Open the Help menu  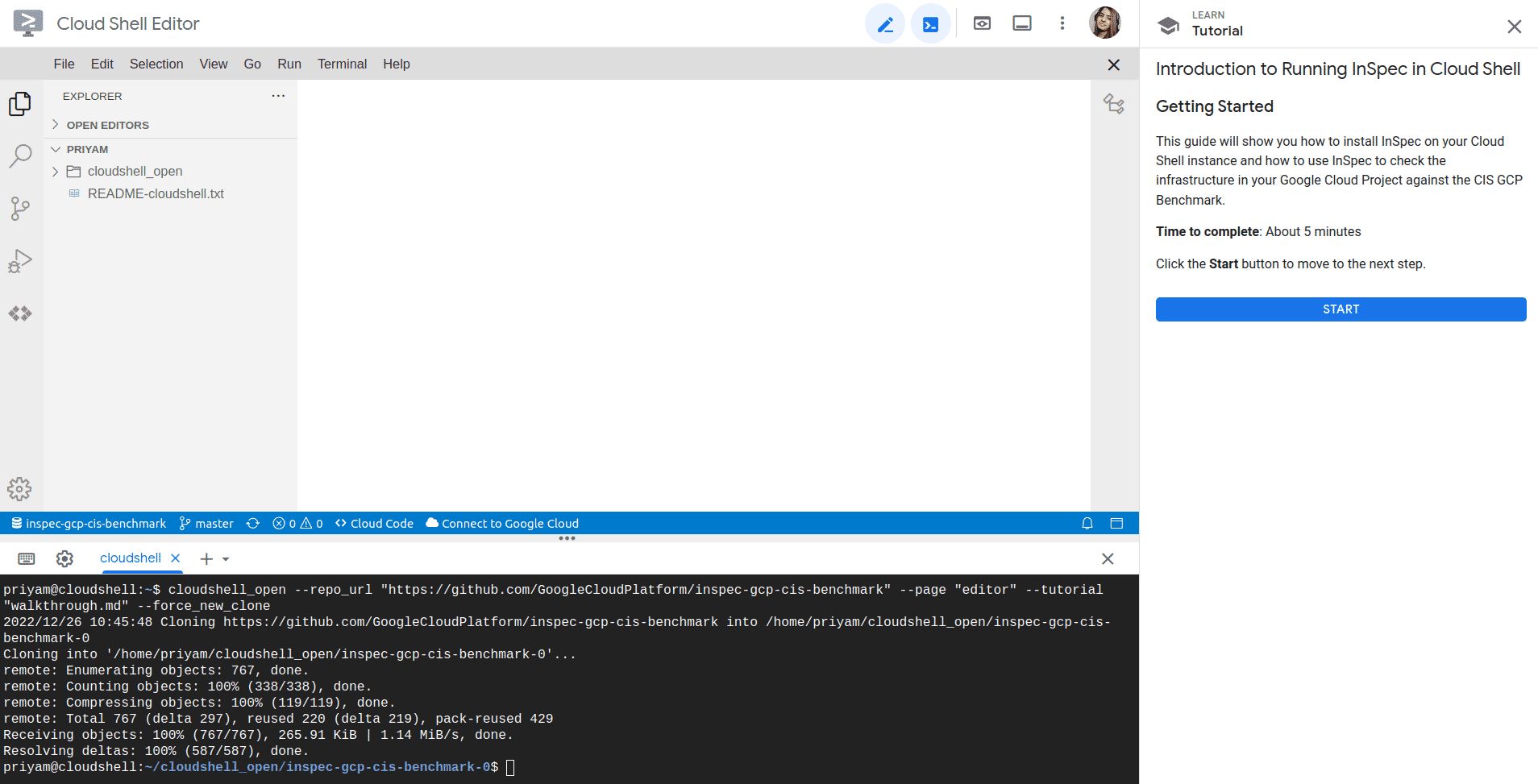397,64
